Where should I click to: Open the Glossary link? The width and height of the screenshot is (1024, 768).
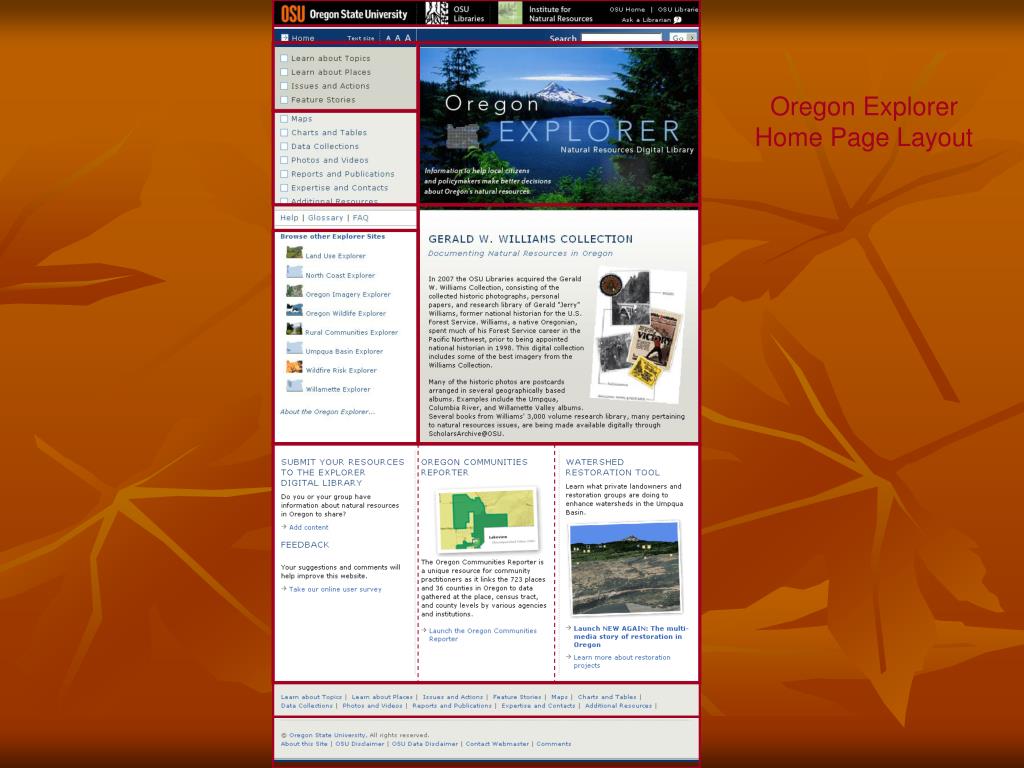tap(325, 217)
